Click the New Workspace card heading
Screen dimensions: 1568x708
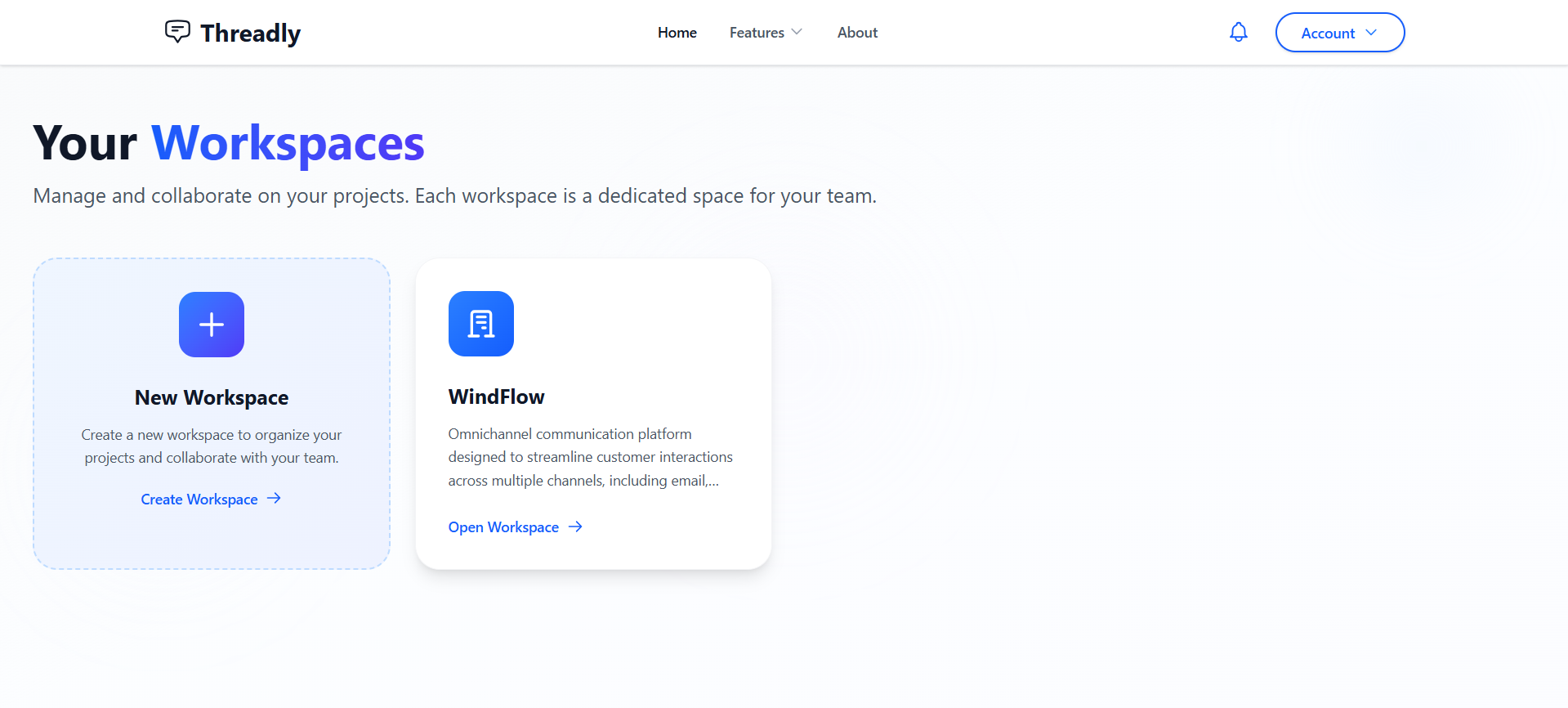coord(212,397)
